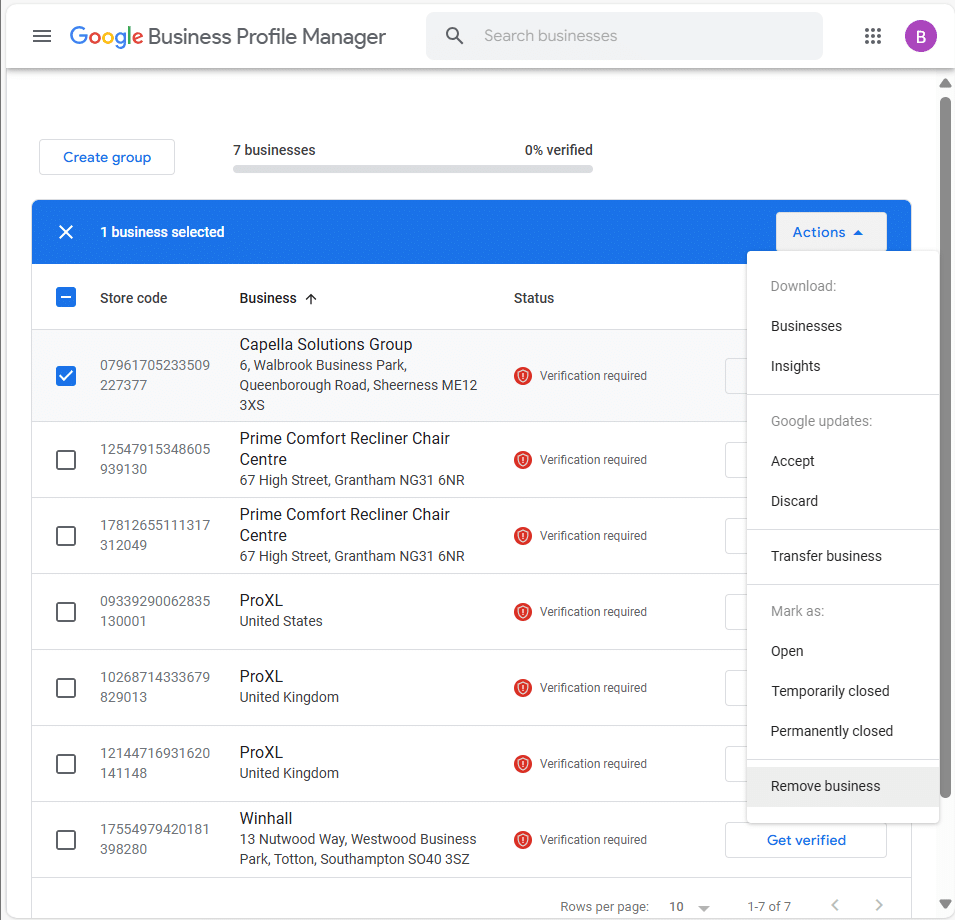The width and height of the screenshot is (955, 920).
Task: Click the search magnifier icon
Action: [455, 36]
